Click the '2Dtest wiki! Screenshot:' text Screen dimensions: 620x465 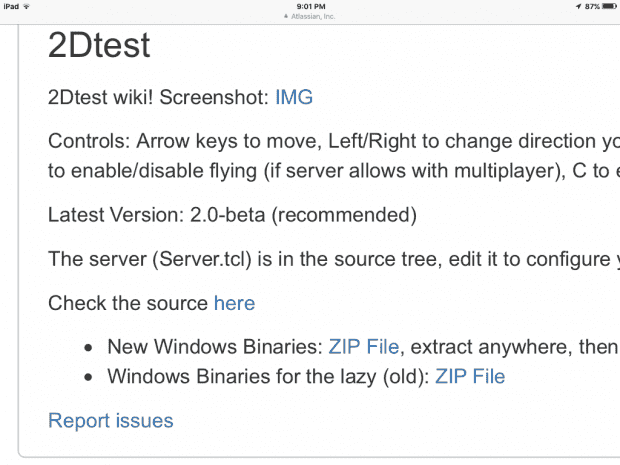pos(158,97)
